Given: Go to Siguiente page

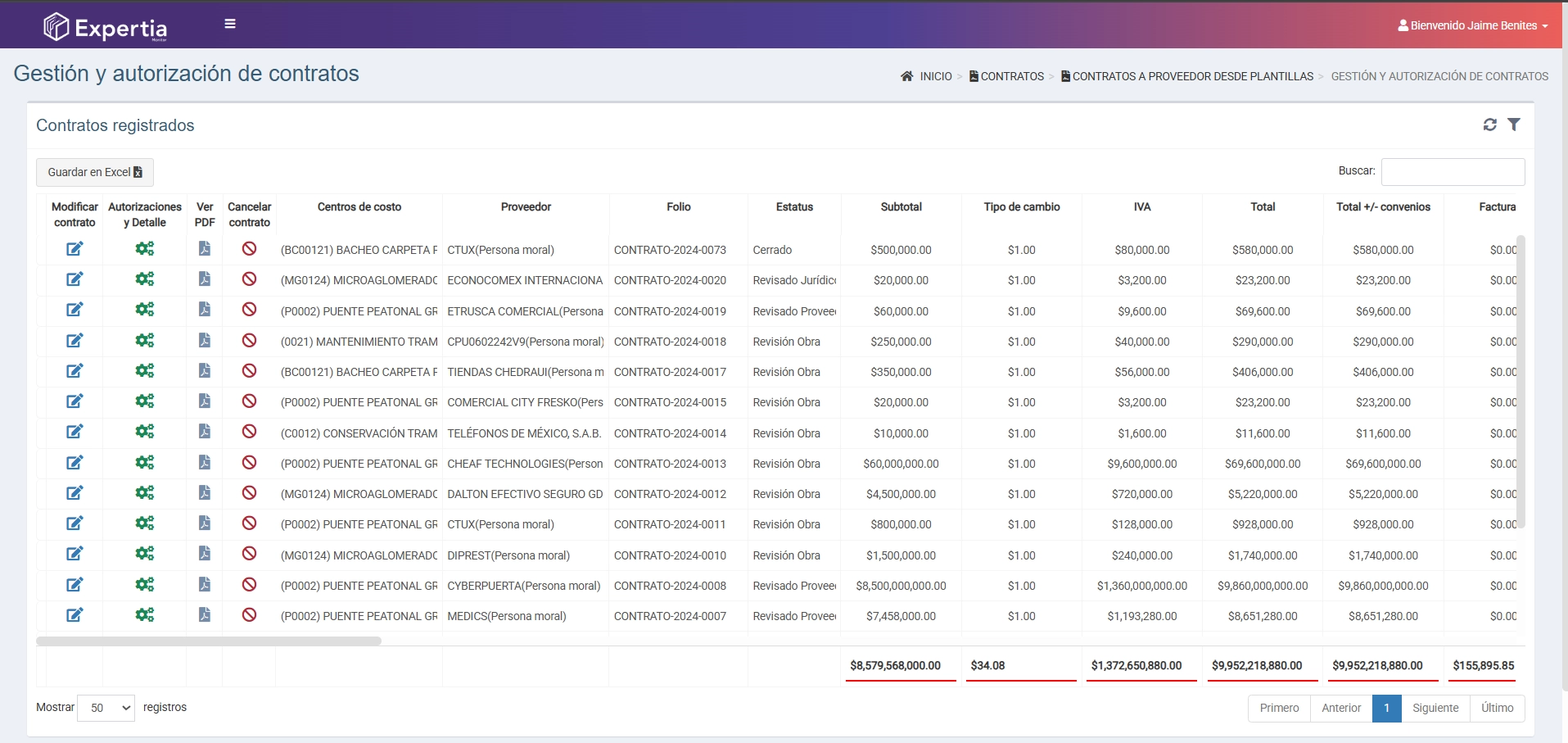Looking at the screenshot, I should (x=1435, y=708).
